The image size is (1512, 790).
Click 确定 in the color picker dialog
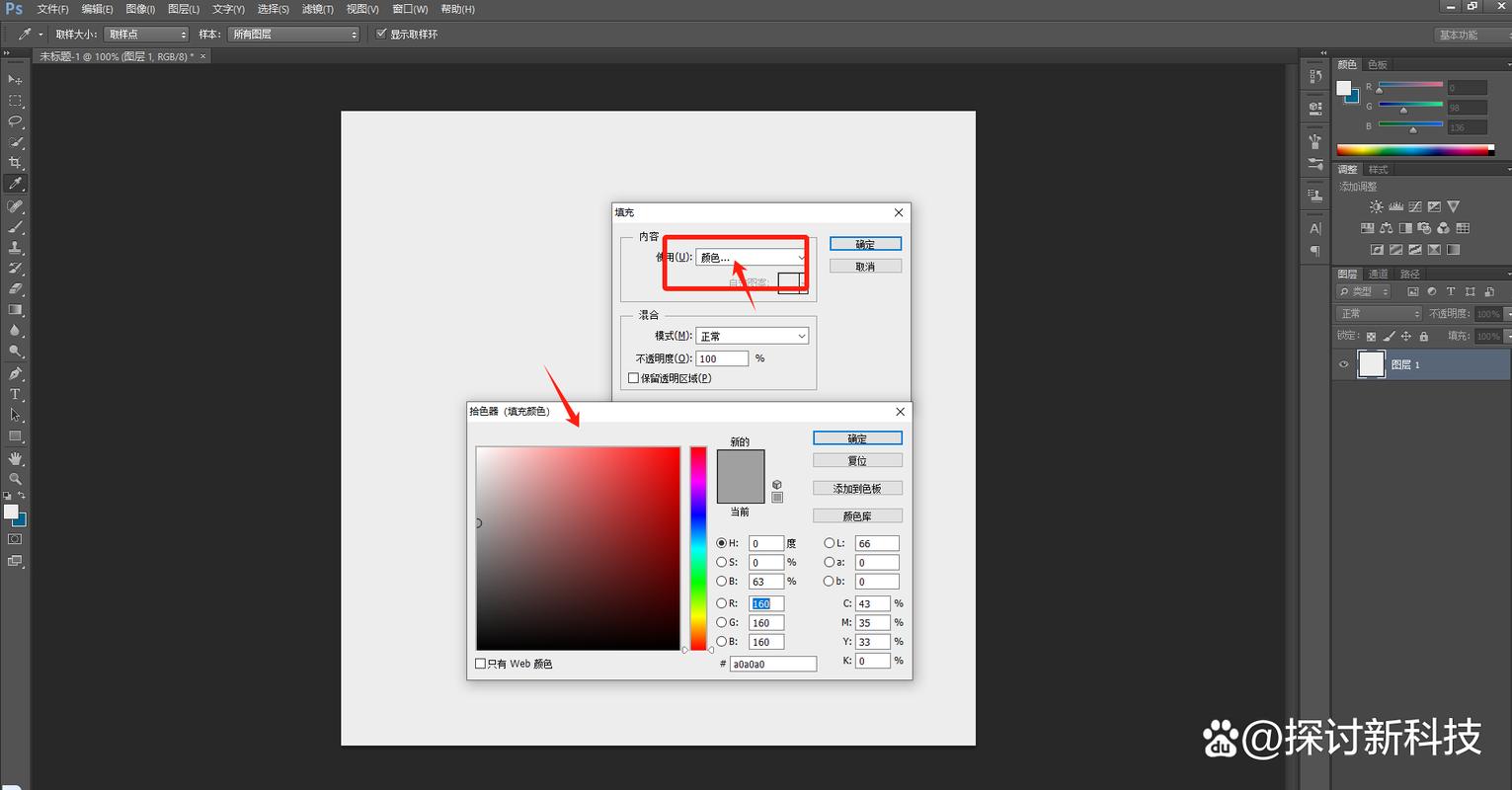click(857, 438)
